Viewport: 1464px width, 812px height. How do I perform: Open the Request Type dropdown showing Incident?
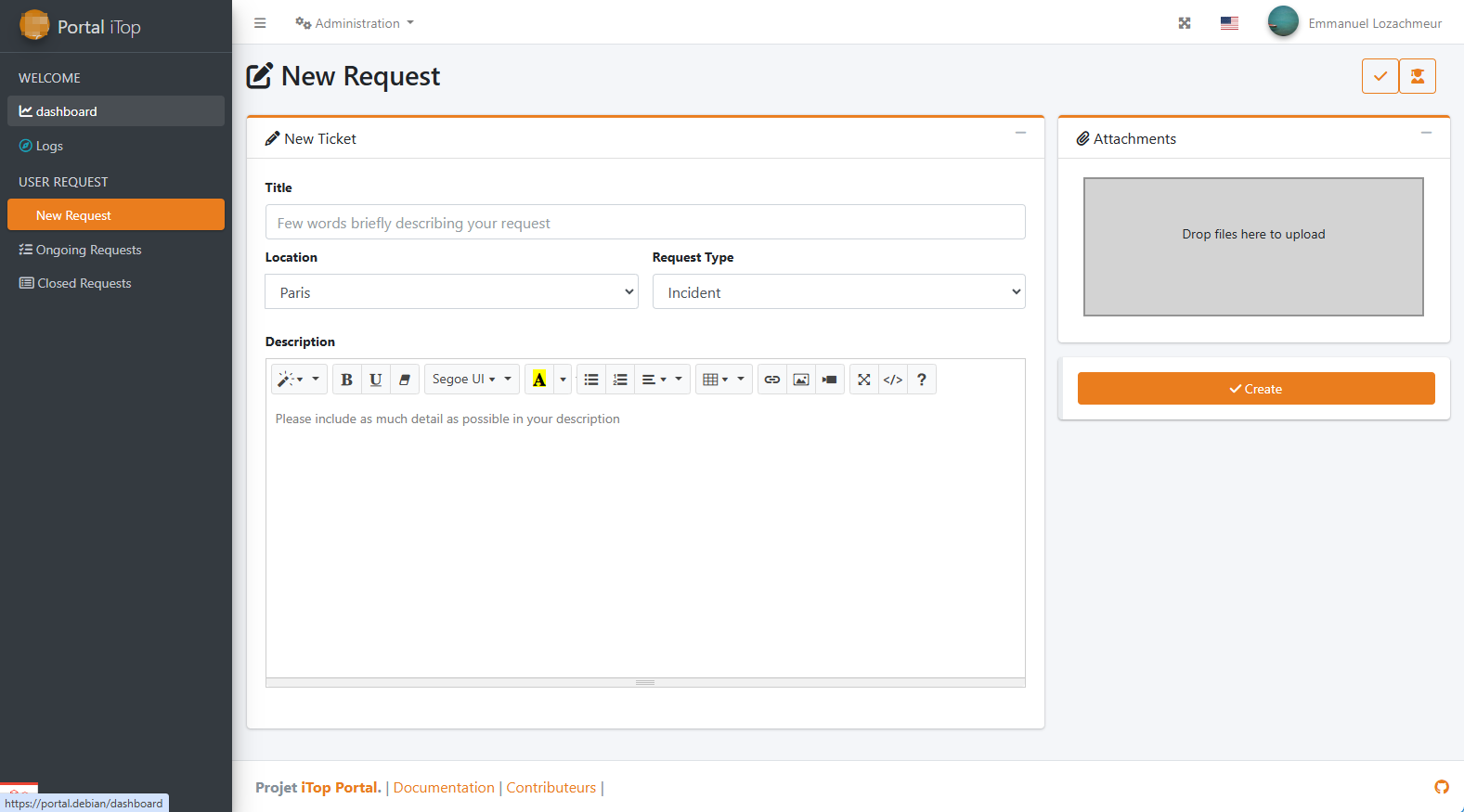[838, 292]
